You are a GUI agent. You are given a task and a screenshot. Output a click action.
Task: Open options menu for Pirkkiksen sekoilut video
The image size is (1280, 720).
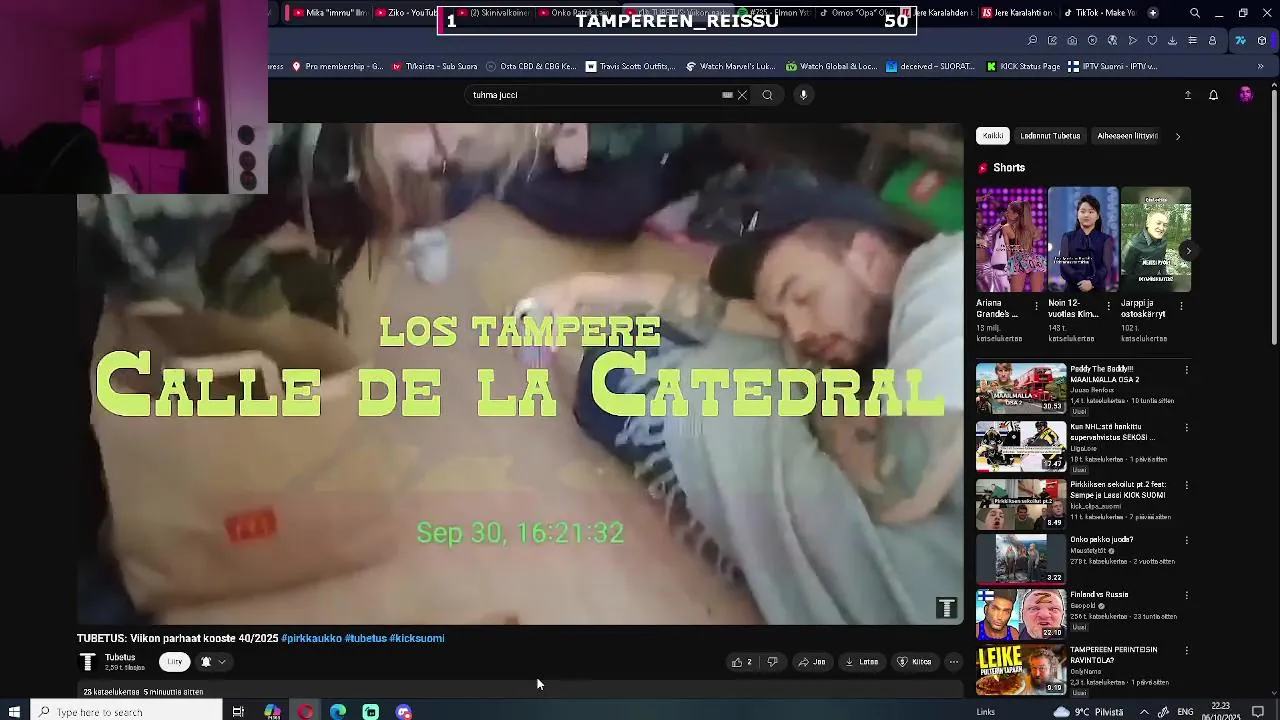[1187, 486]
